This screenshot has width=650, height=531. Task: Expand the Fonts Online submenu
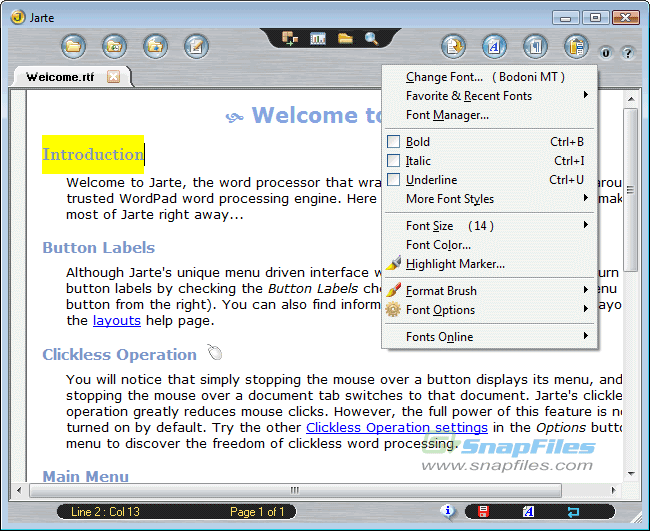click(x=489, y=337)
